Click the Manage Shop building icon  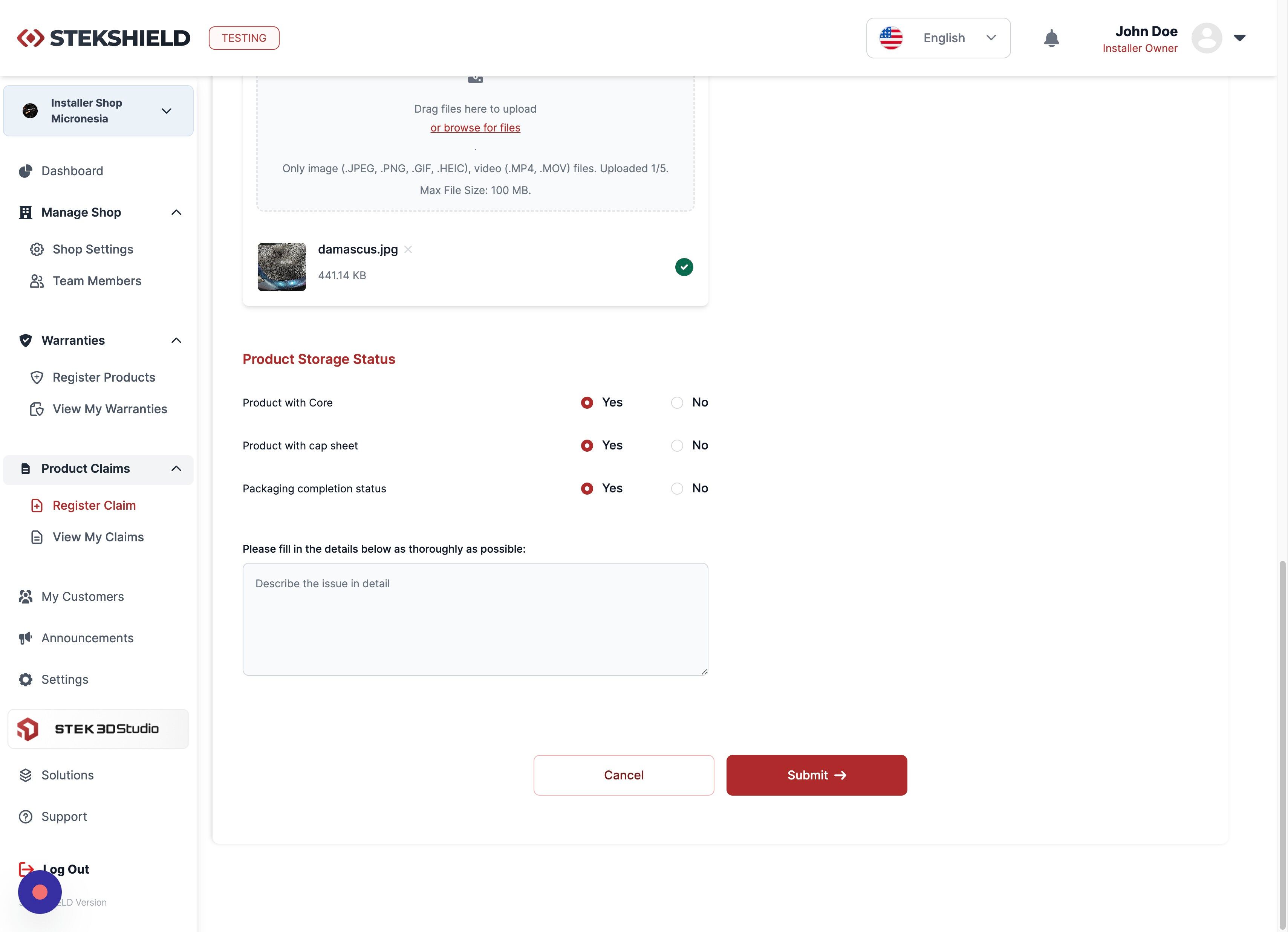point(26,212)
